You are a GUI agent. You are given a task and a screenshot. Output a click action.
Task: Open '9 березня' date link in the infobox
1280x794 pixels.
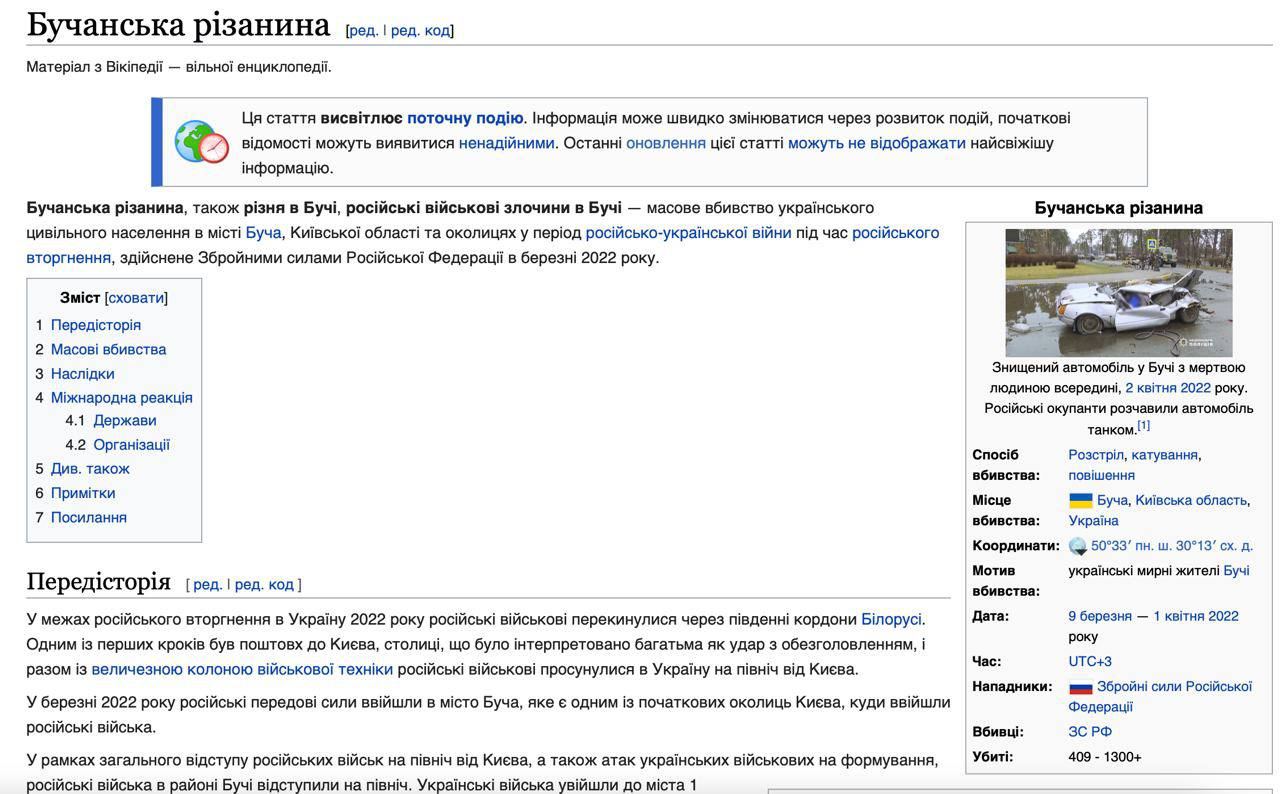point(1100,616)
